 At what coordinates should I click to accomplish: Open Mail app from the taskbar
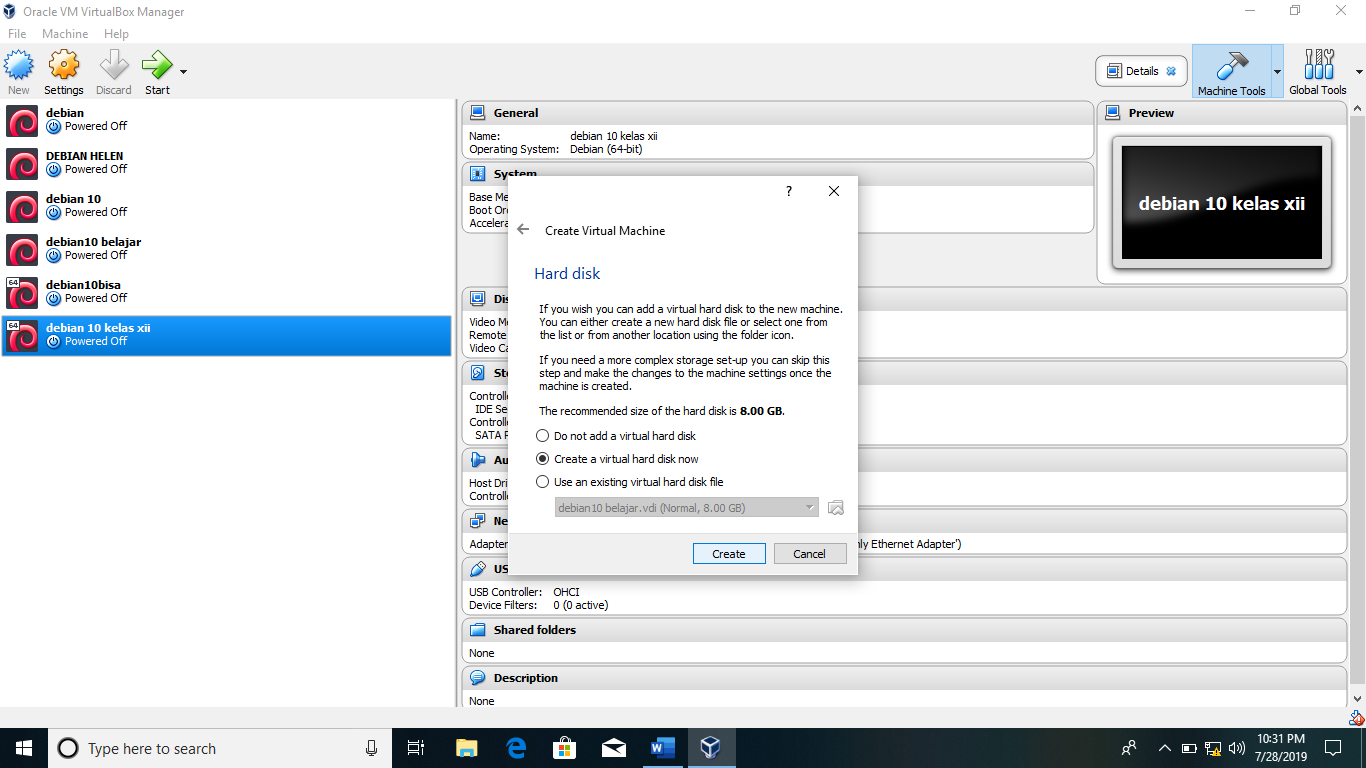click(614, 748)
